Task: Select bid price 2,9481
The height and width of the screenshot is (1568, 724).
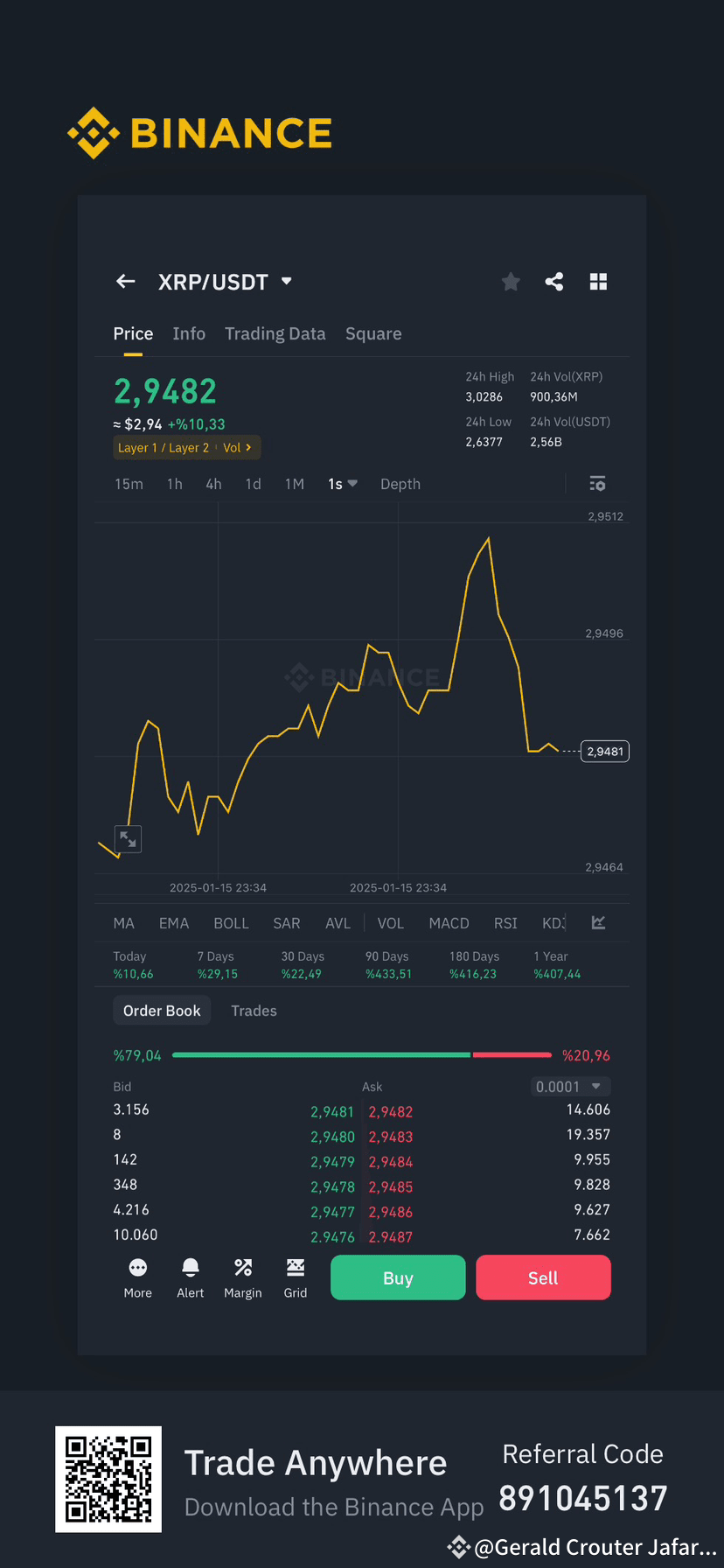Action: [x=332, y=1112]
